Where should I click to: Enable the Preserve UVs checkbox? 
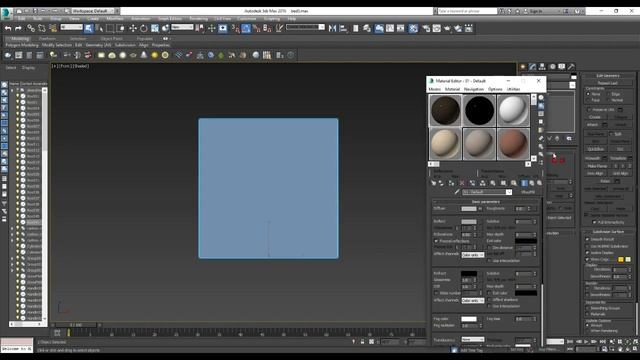tap(589, 110)
